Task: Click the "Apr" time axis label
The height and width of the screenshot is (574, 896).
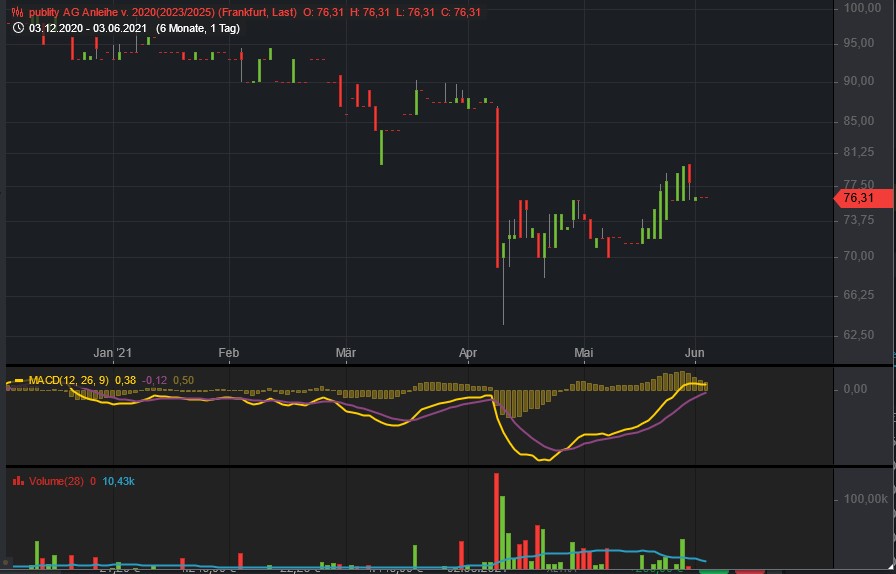Action: click(x=468, y=353)
